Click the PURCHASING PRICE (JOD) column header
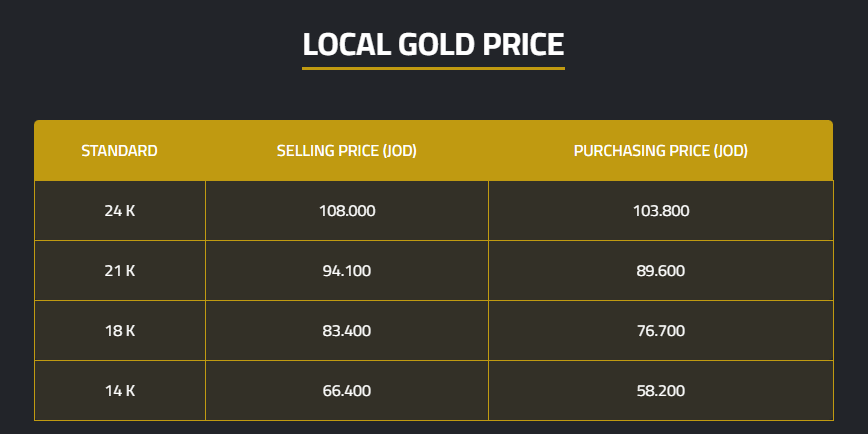Screen dimensions: 868x434 tap(660, 151)
